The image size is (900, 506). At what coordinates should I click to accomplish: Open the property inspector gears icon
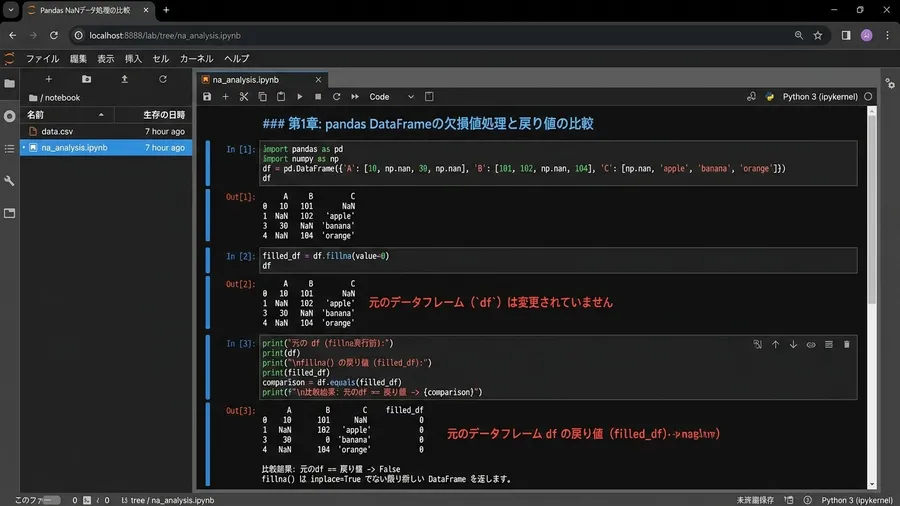tap(890, 84)
